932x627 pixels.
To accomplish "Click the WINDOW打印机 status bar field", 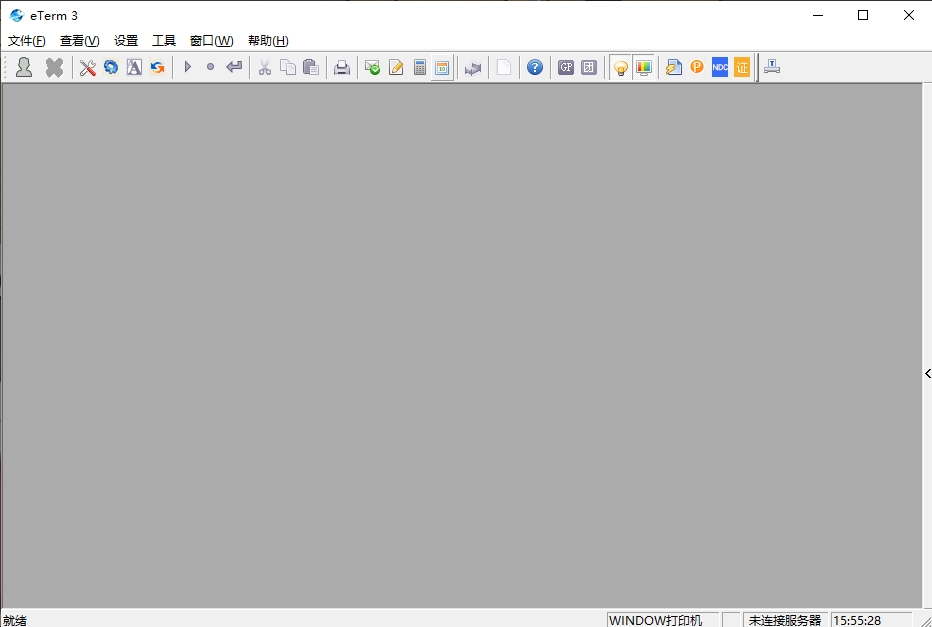I will [656, 620].
